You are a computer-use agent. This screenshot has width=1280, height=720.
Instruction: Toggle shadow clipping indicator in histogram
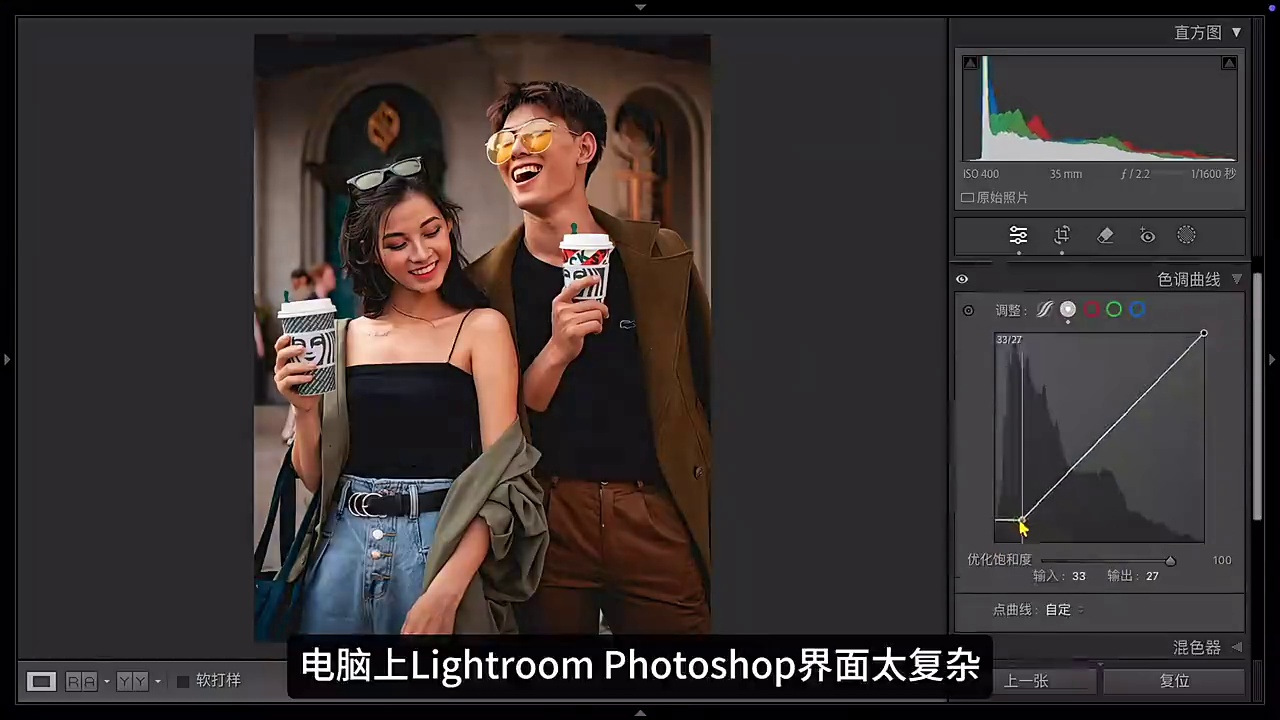coord(970,63)
